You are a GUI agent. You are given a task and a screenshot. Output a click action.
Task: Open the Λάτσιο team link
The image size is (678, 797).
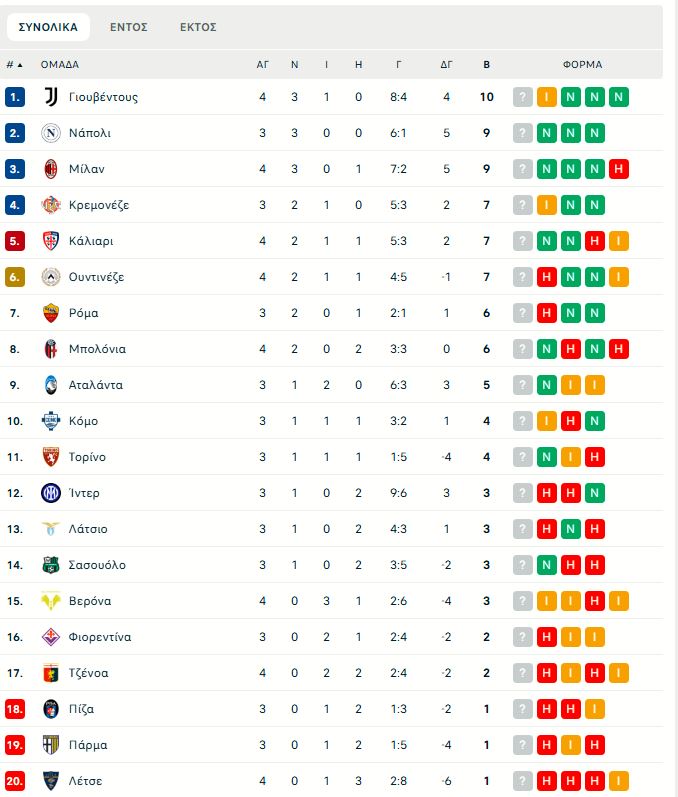pos(88,529)
